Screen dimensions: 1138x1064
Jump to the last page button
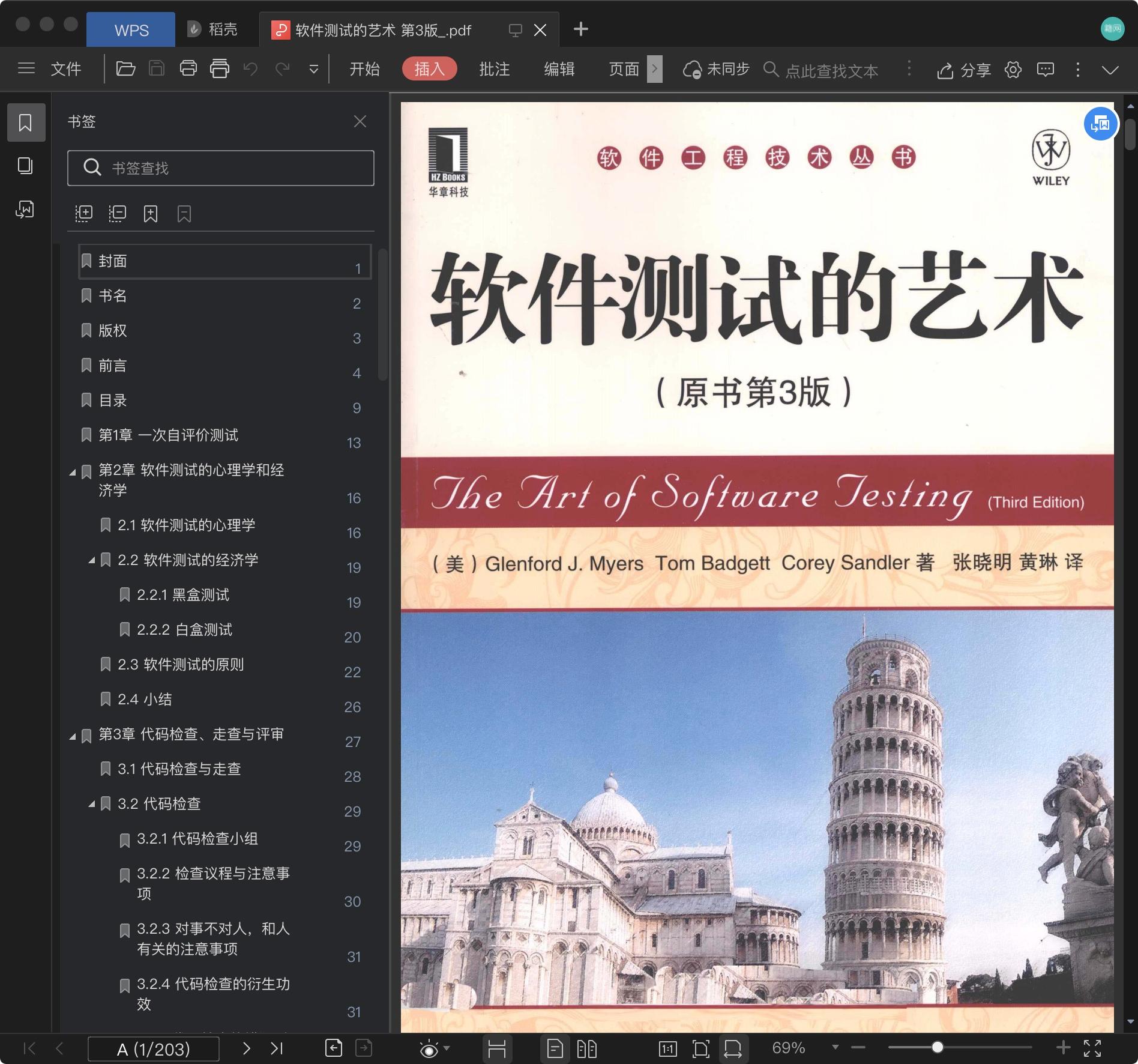tap(277, 1048)
